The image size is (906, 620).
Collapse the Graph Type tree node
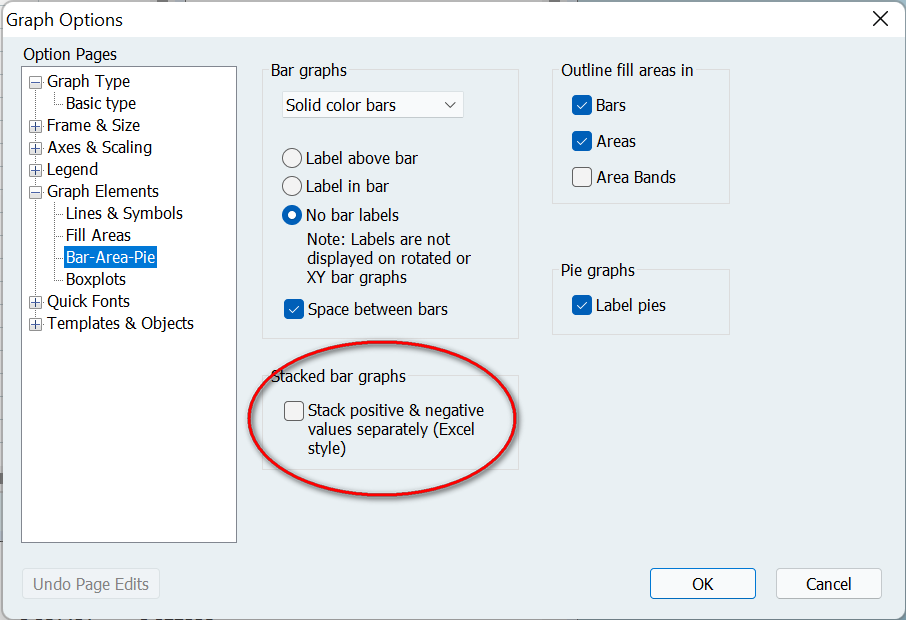click(36, 82)
